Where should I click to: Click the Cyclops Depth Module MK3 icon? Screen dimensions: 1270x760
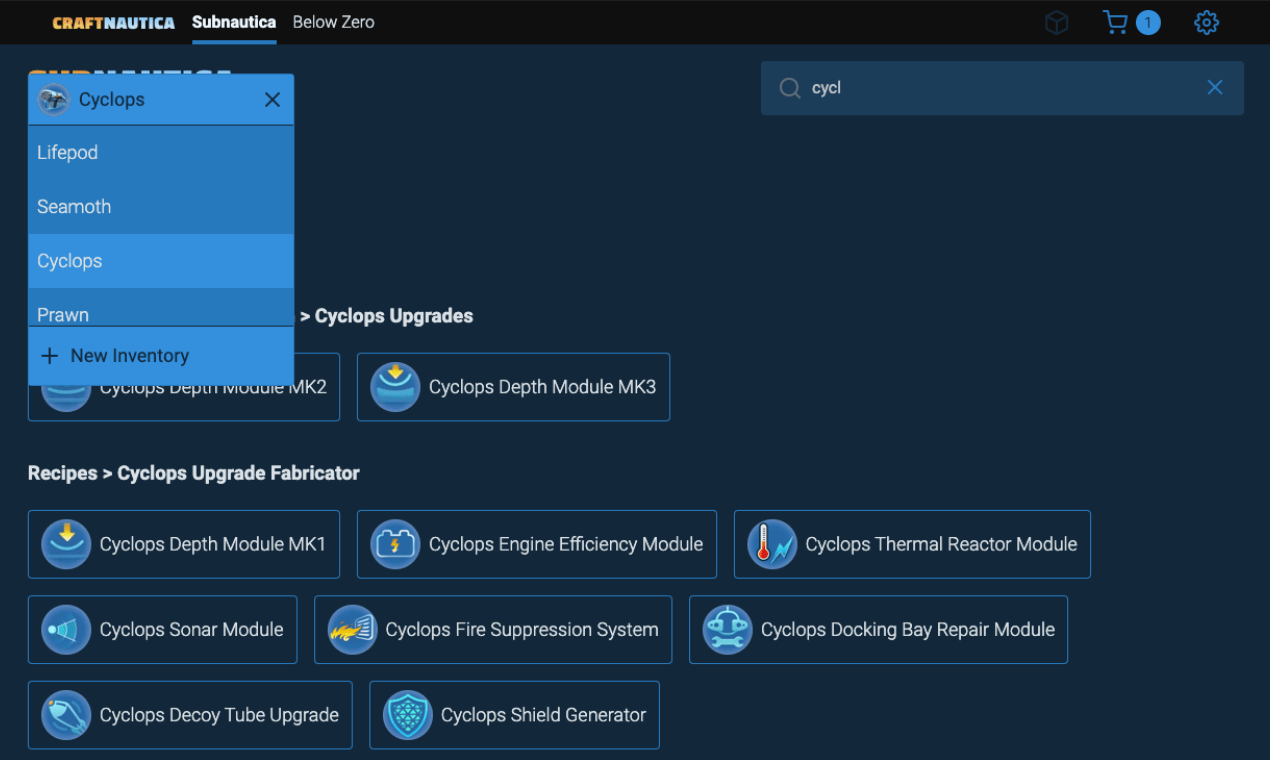395,387
